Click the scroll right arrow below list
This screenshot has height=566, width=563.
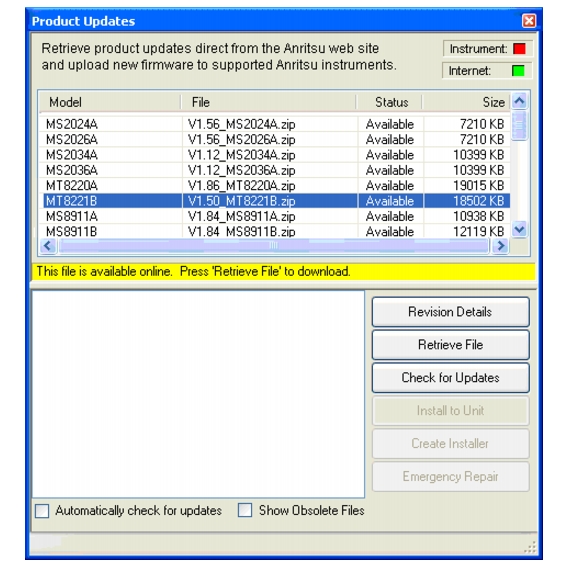[x=500, y=246]
